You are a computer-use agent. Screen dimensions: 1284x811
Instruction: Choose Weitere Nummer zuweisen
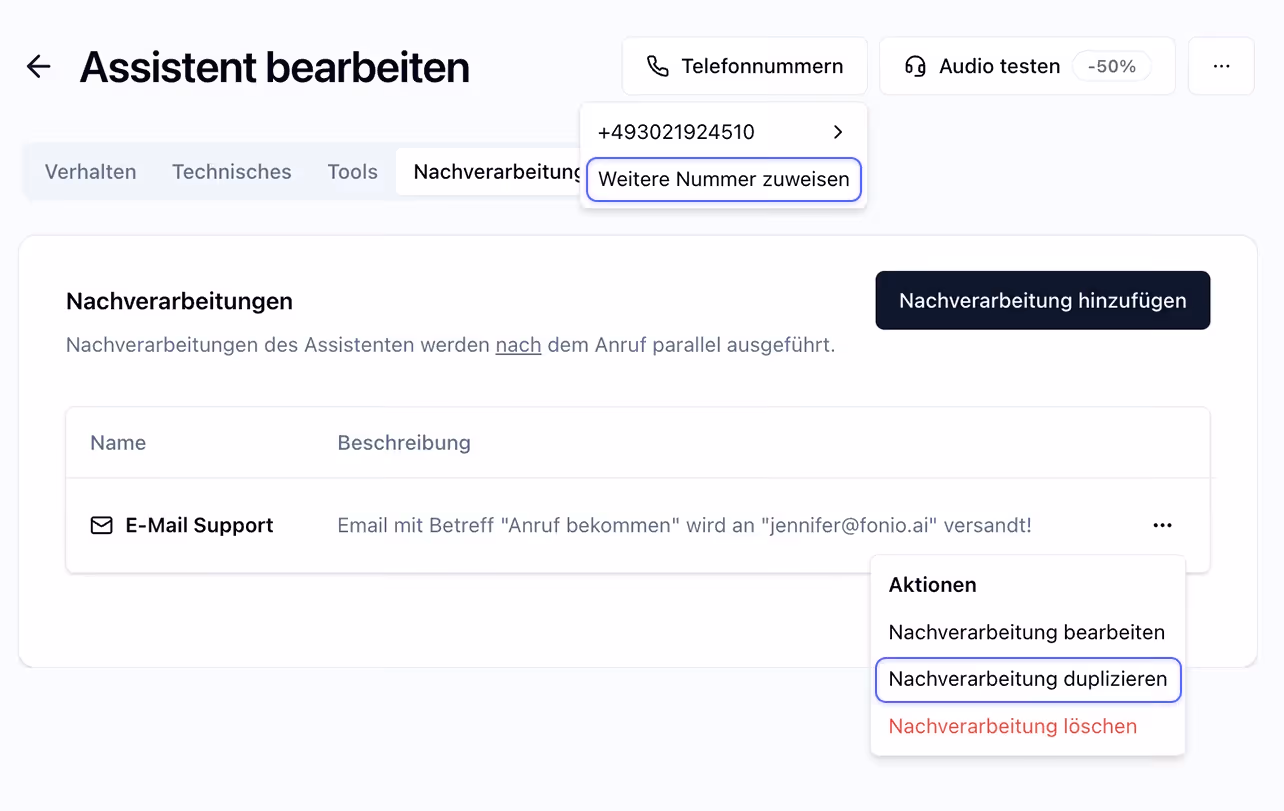click(723, 179)
